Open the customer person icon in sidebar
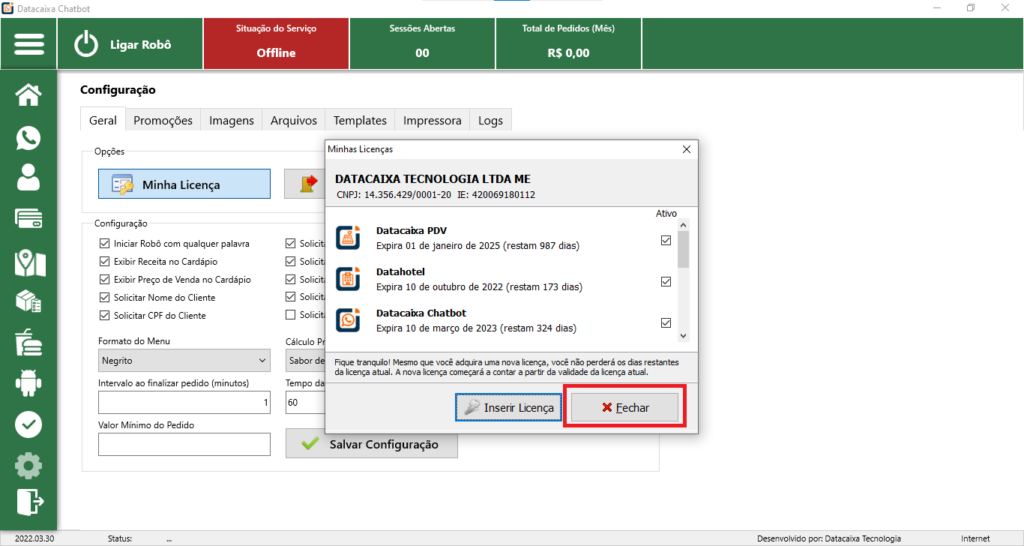Image resolution: width=1024 pixels, height=546 pixels. point(29,178)
